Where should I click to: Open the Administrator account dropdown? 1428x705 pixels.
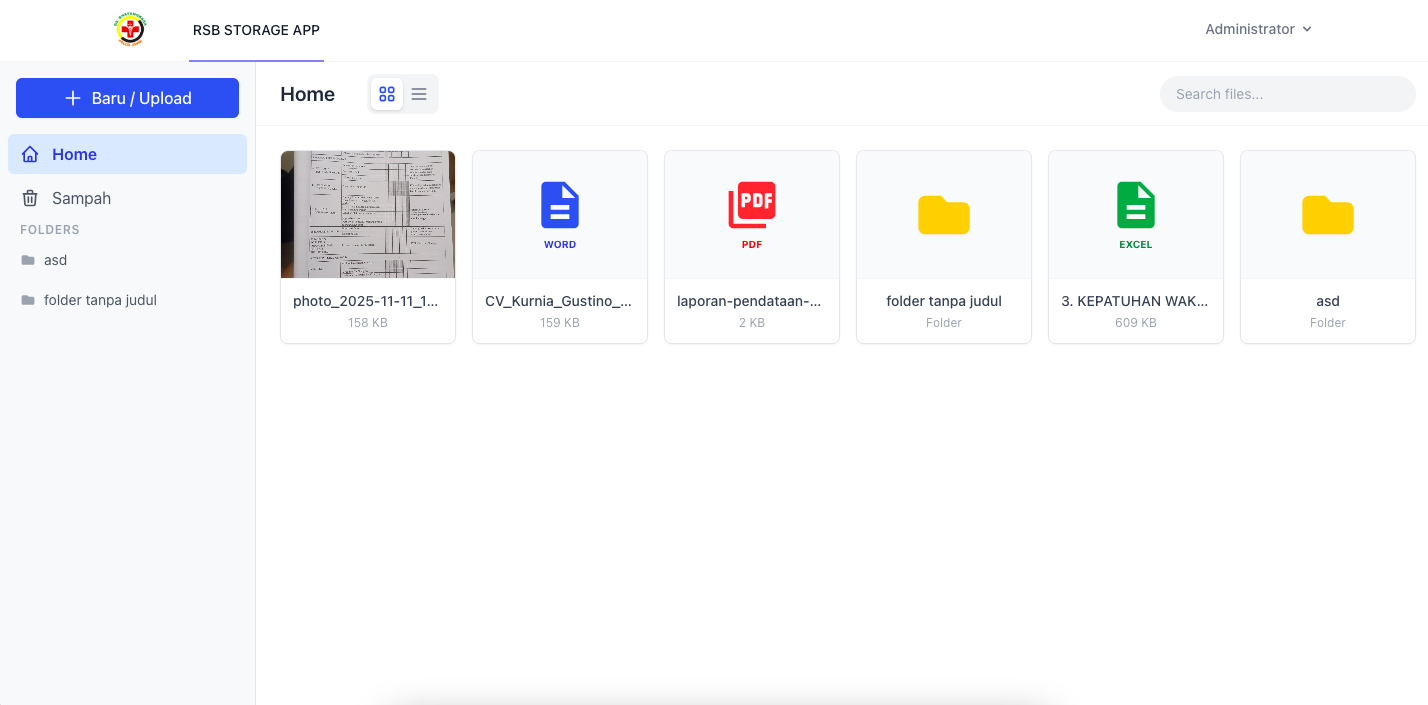pos(1257,29)
